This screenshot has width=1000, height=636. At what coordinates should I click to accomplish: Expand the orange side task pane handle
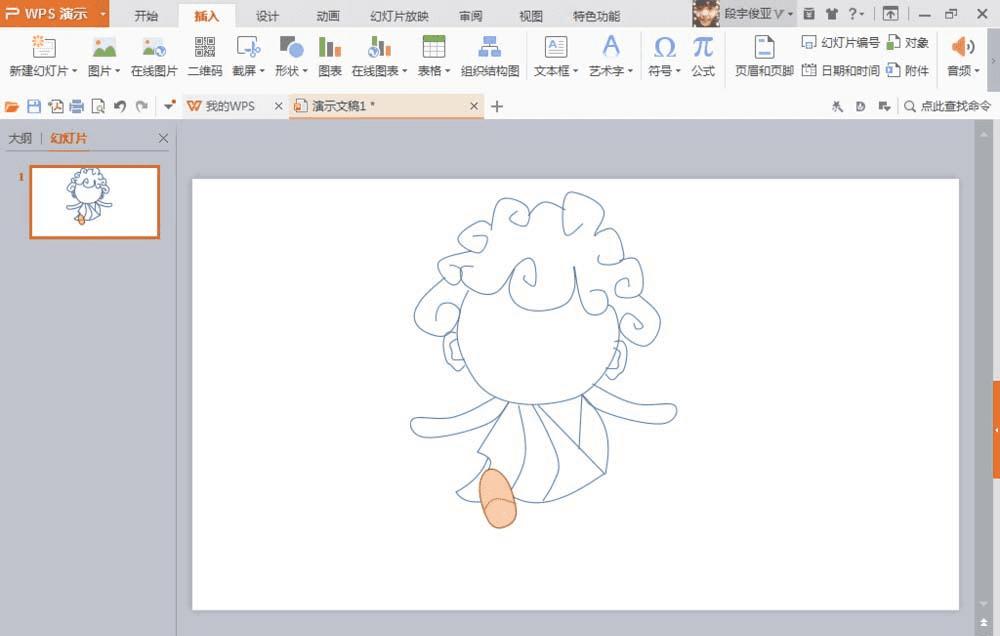pyautogui.click(x=996, y=430)
